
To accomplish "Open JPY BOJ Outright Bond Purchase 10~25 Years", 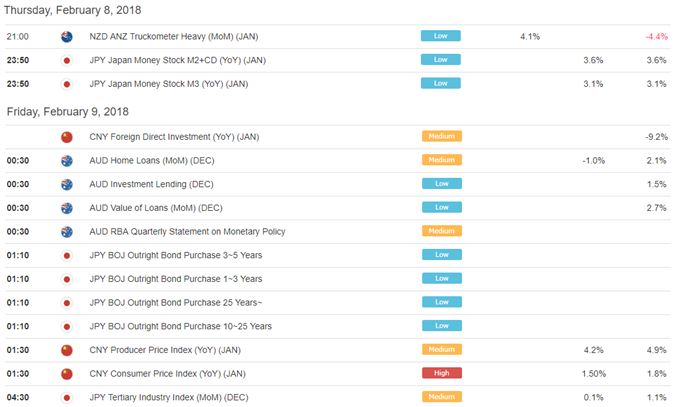I will click(x=180, y=327).
